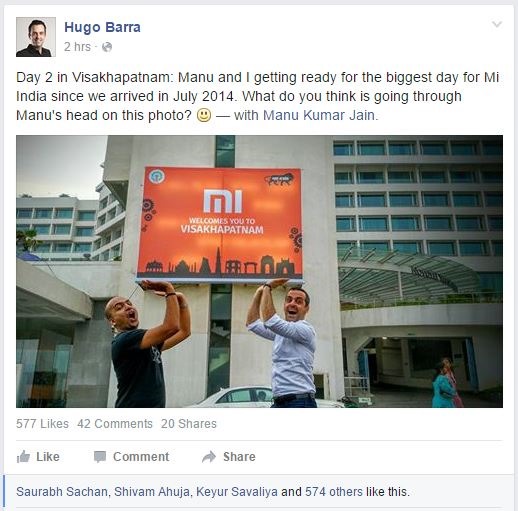Click the Comment button text
The width and height of the screenshot is (518, 511).
point(141,457)
